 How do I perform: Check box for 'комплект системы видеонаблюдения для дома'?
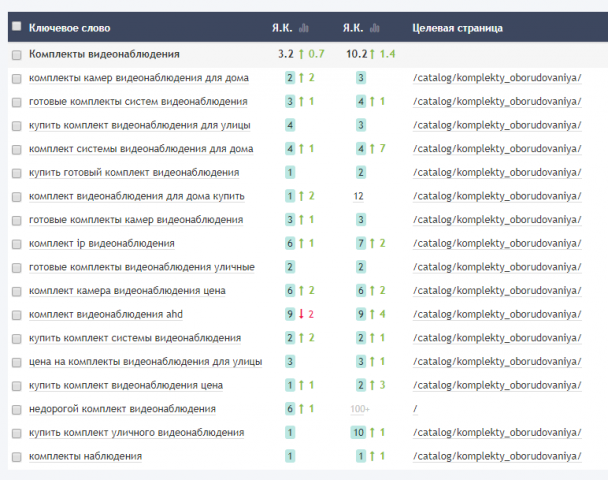tap(17, 150)
